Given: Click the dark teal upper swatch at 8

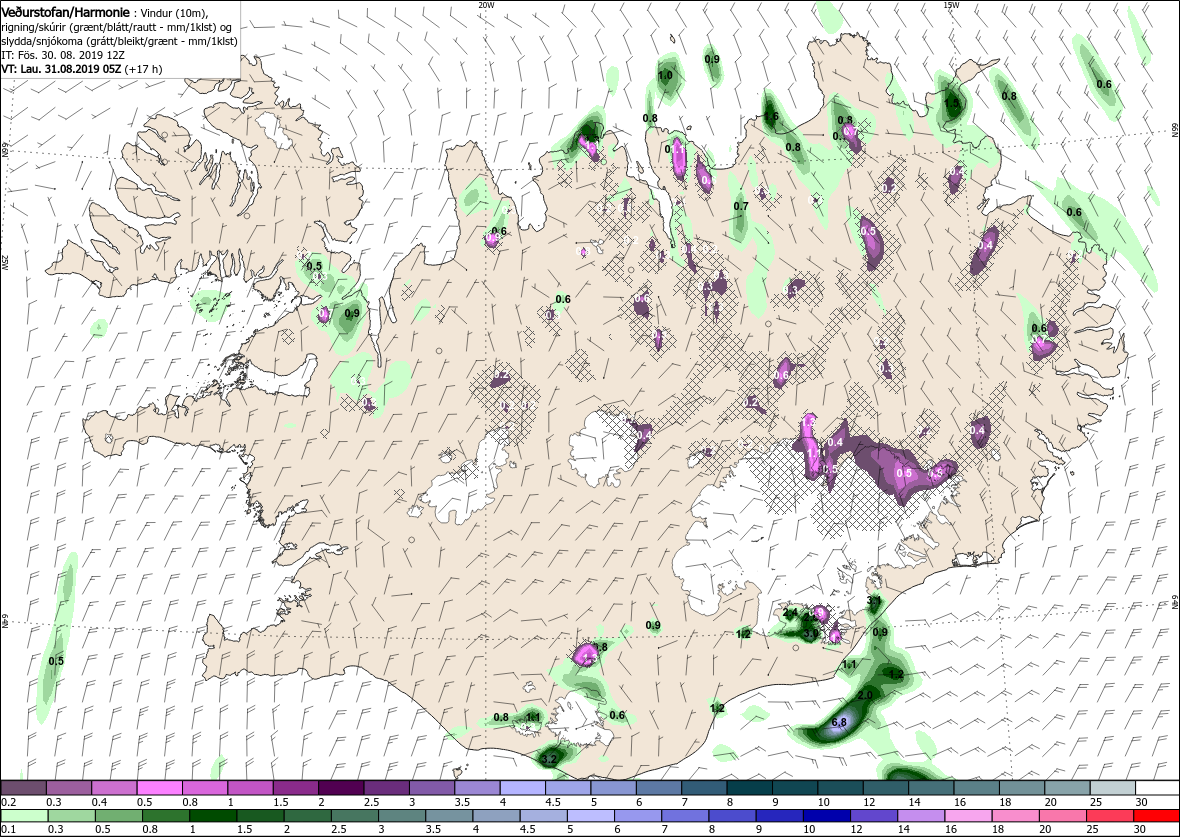Looking at the screenshot, I should pyautogui.click(x=749, y=788).
